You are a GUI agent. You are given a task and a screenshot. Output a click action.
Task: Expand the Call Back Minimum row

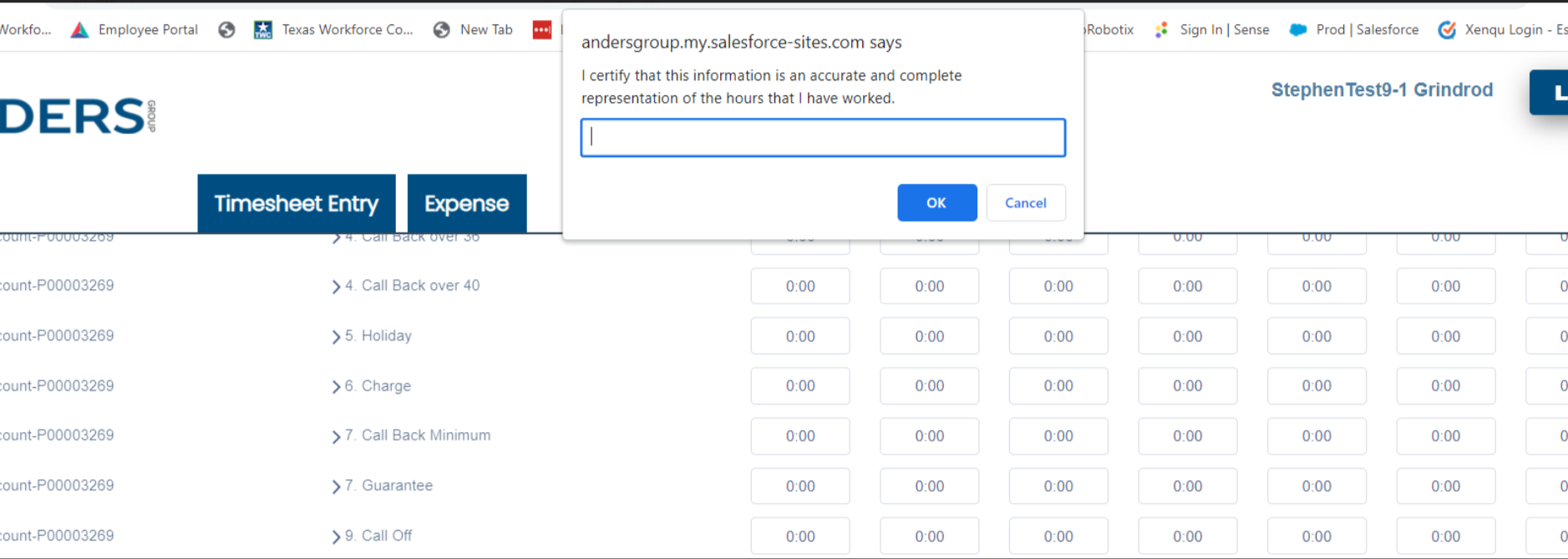click(336, 436)
